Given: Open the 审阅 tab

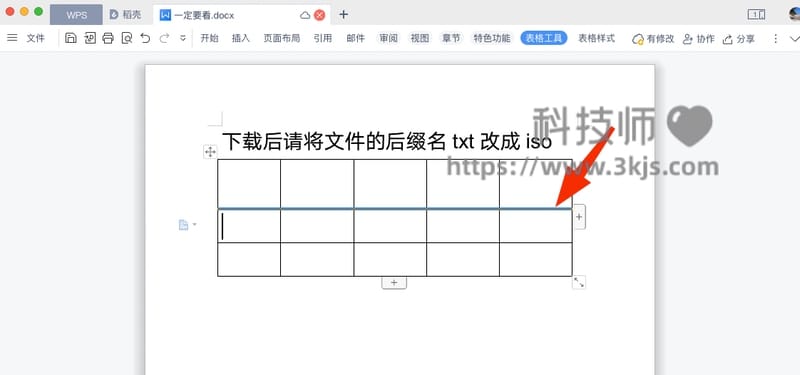Looking at the screenshot, I should (388, 38).
